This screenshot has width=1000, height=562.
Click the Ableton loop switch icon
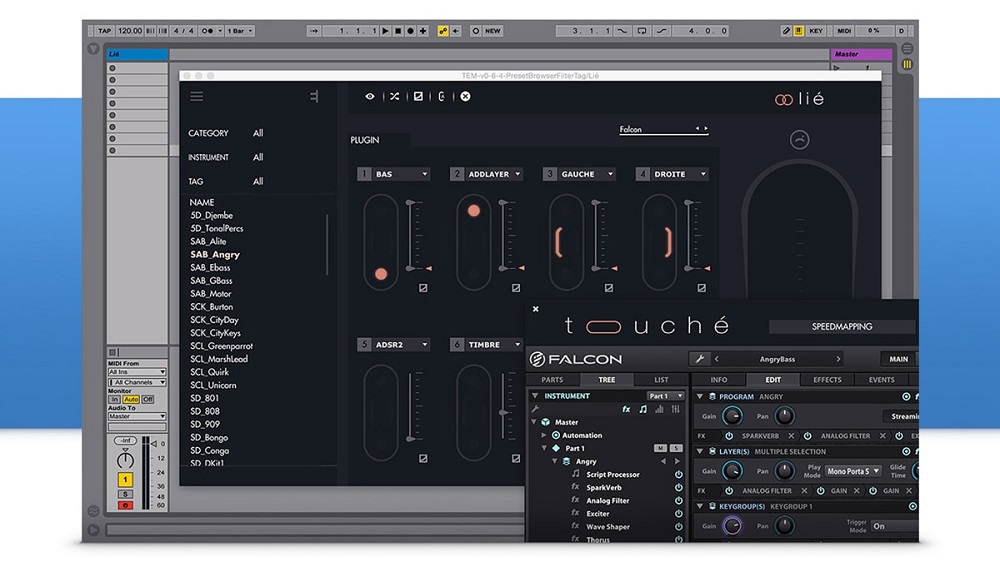[642, 31]
